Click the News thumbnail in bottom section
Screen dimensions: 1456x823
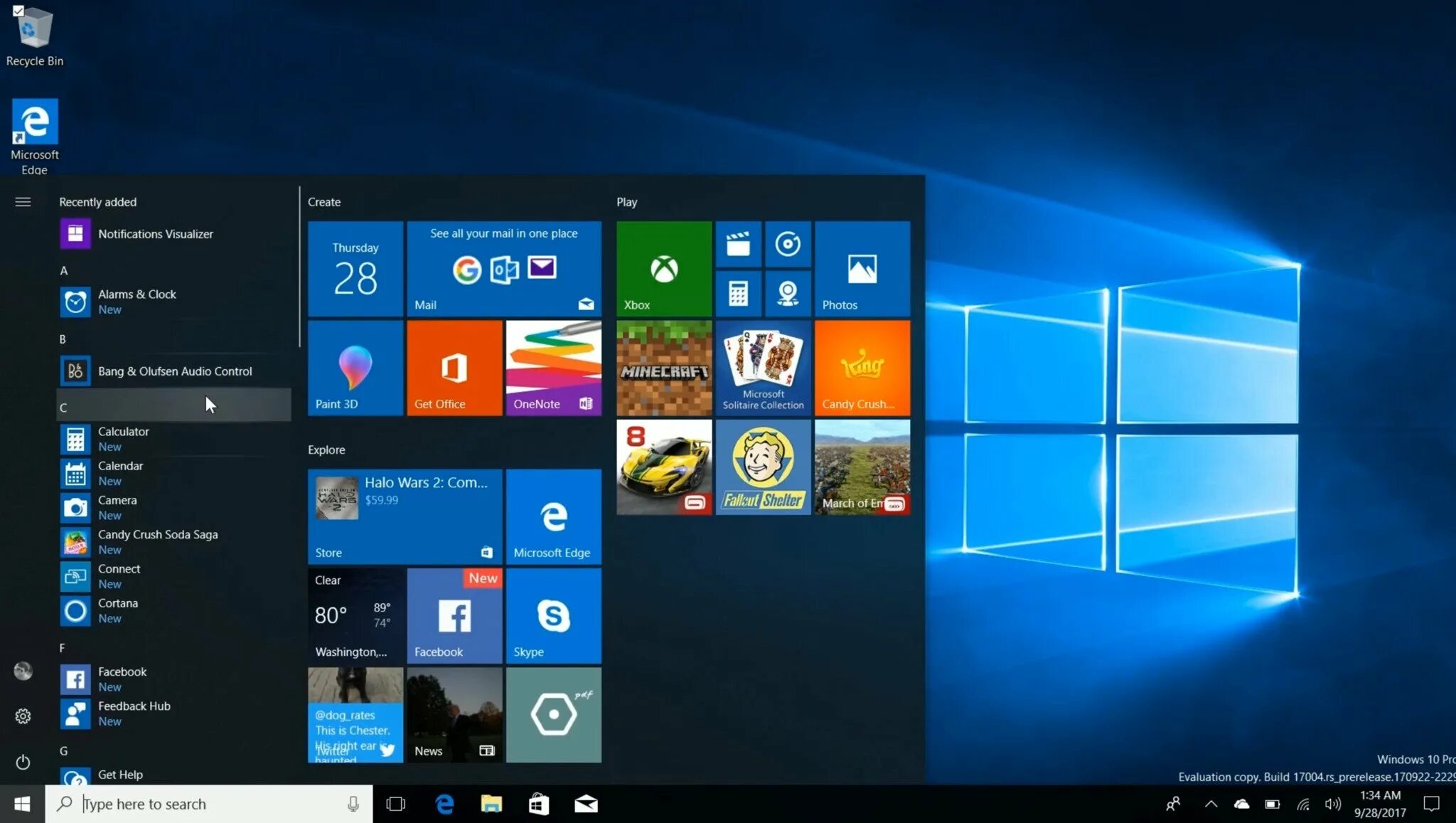(x=453, y=714)
